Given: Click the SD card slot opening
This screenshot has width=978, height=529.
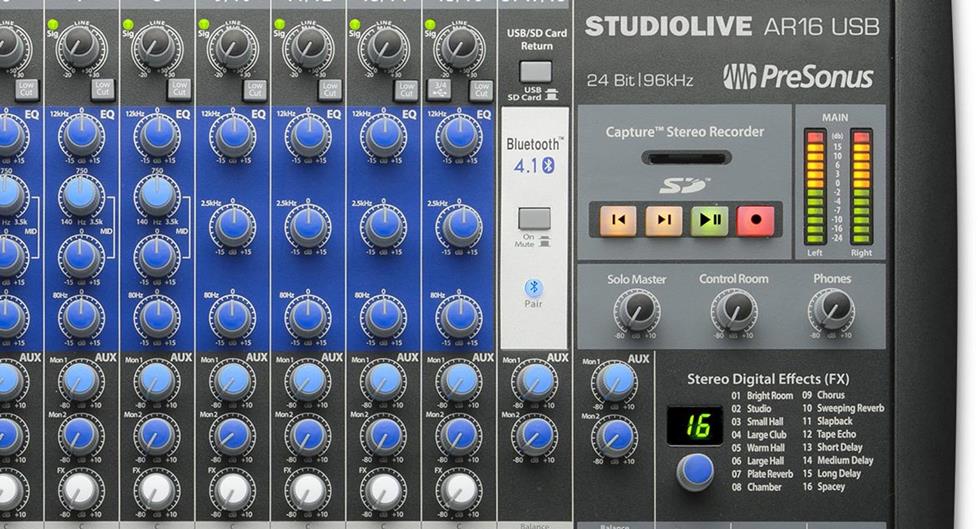Looking at the screenshot, I should click(685, 158).
